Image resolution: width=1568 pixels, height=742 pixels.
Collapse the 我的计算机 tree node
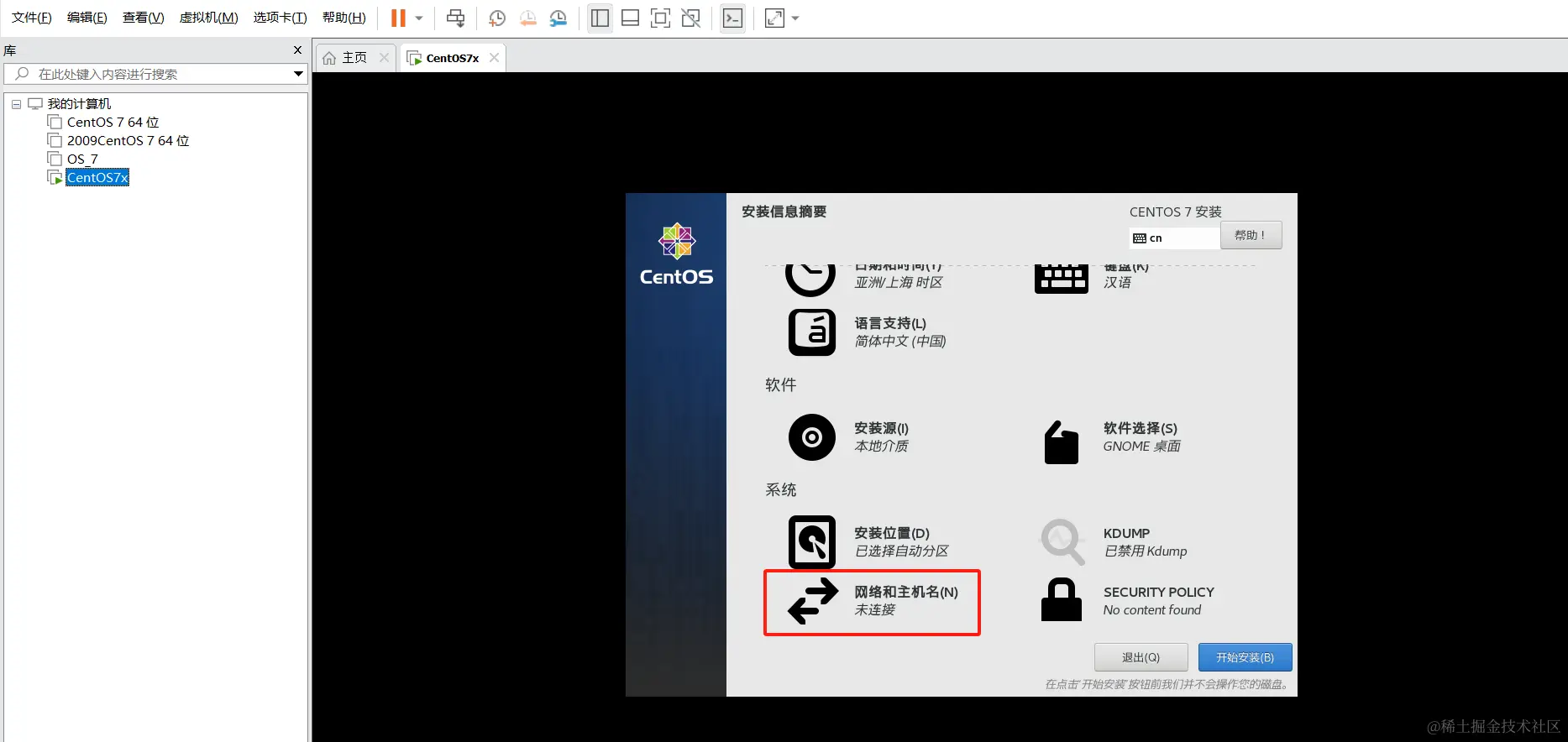tap(16, 104)
